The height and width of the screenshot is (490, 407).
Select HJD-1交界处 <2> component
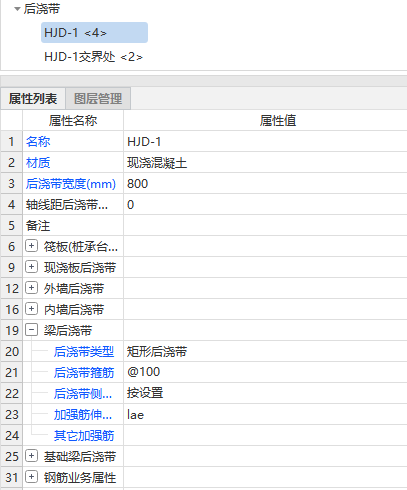94,57
